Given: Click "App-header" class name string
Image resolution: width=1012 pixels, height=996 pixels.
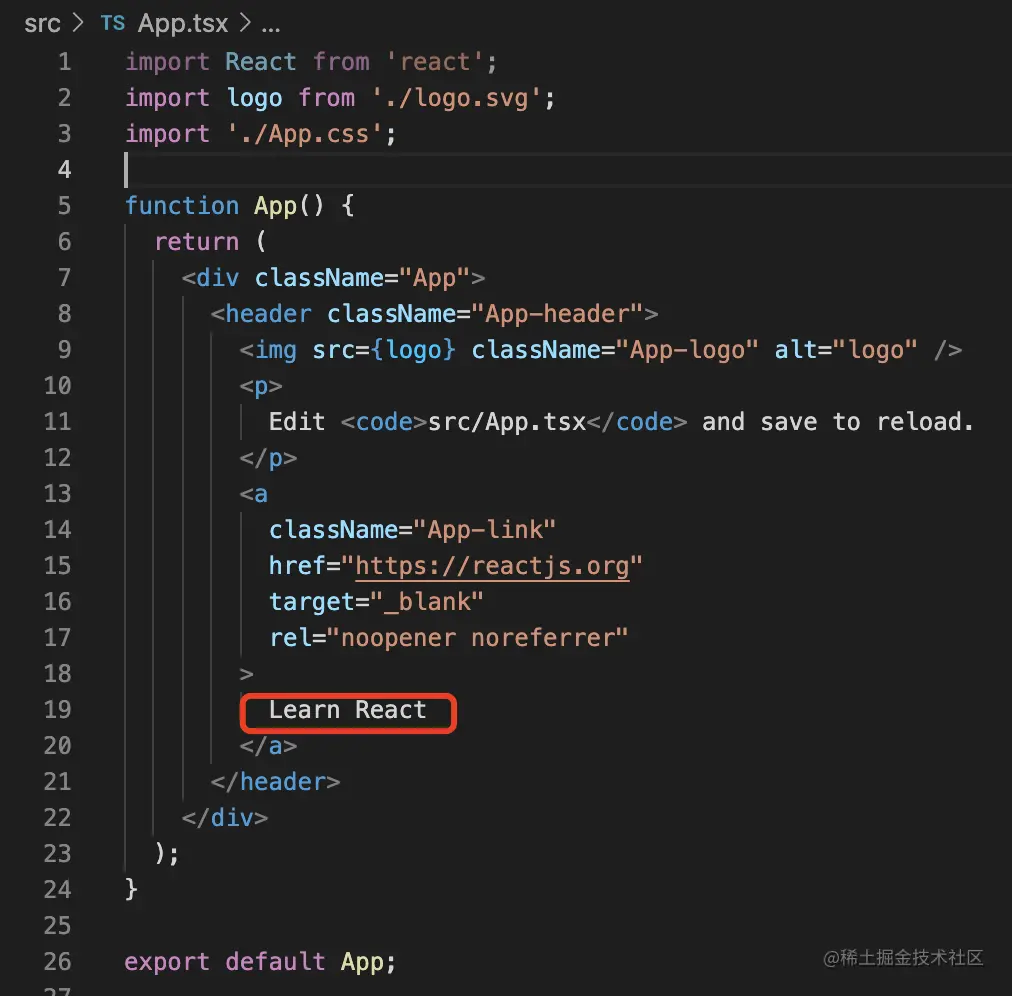Looking at the screenshot, I should [557, 314].
